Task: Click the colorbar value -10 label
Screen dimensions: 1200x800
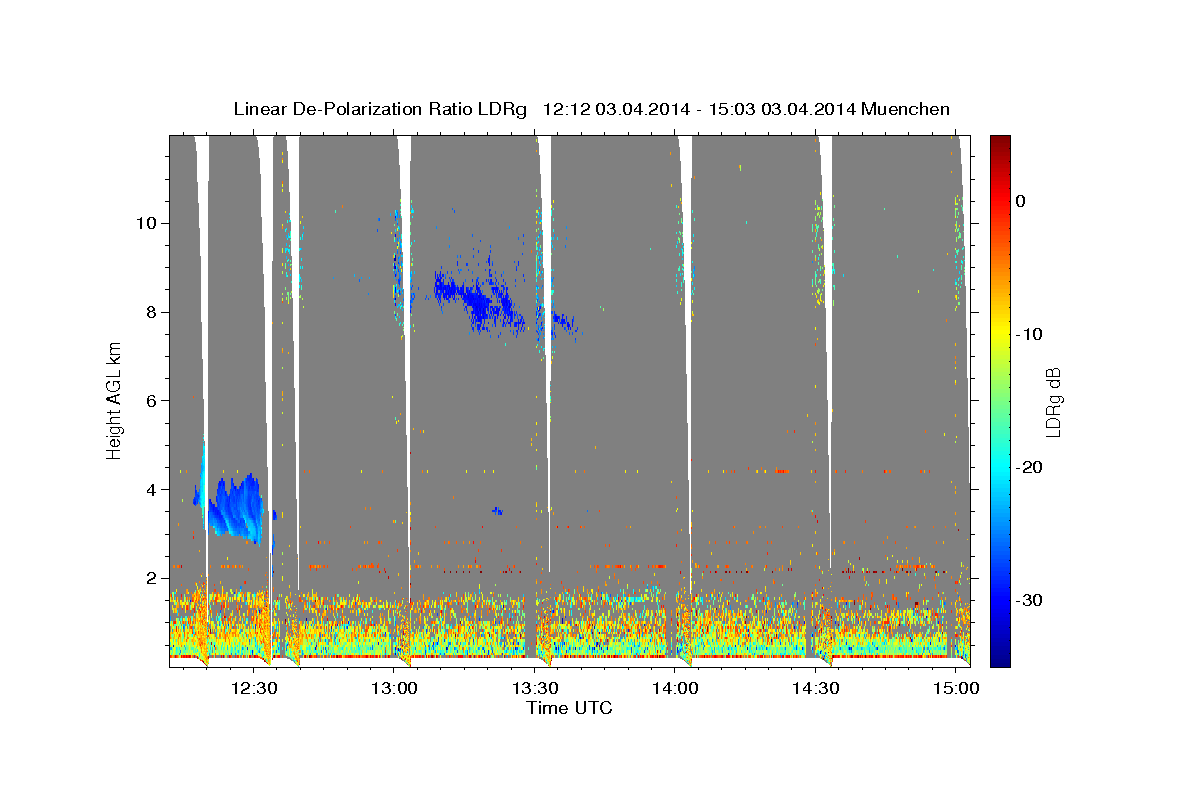Action: click(1029, 334)
